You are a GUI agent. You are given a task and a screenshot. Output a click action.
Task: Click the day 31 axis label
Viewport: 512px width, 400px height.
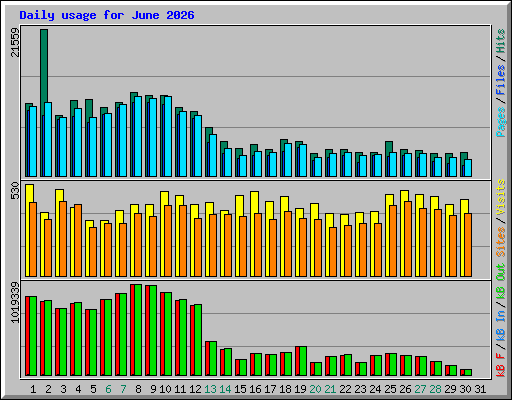(480, 389)
